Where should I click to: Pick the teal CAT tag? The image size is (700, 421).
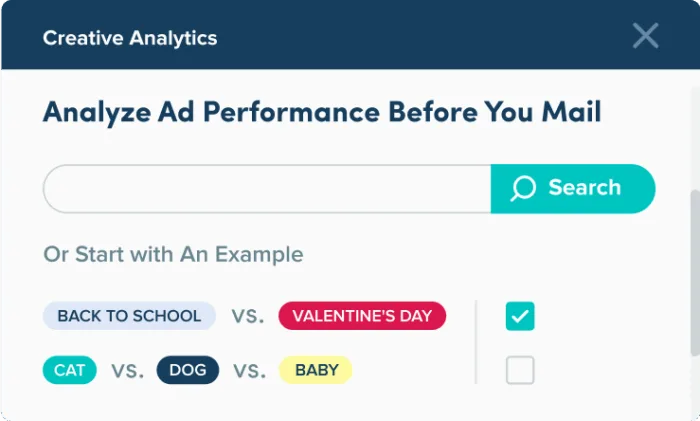coord(70,370)
